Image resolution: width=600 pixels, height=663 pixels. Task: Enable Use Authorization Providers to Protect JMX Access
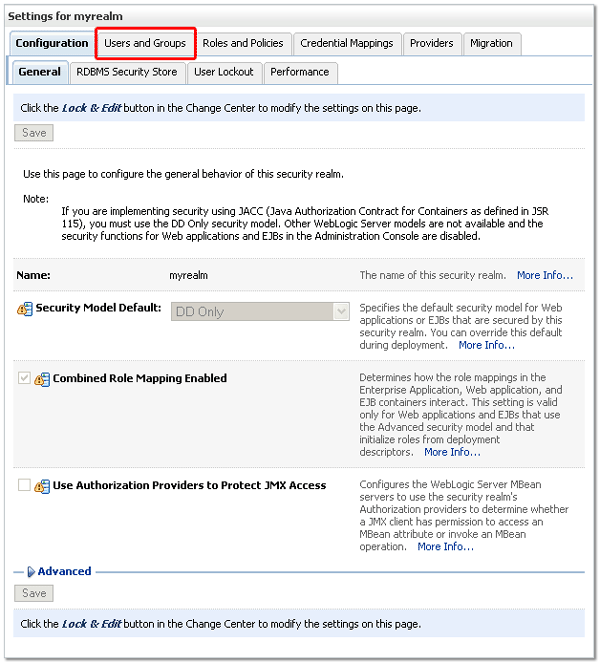(24, 486)
